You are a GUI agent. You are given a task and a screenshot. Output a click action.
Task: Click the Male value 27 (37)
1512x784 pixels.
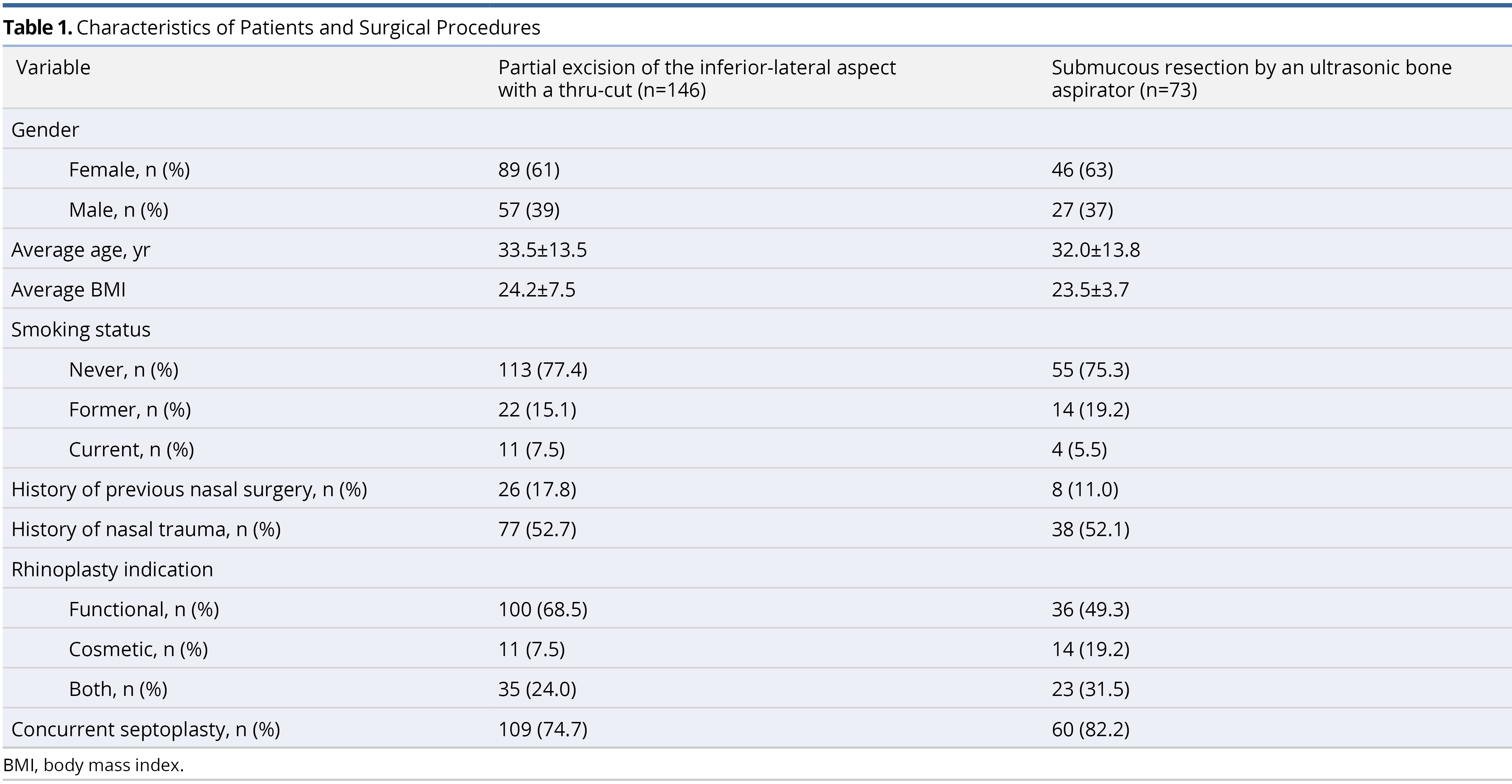1082,209
